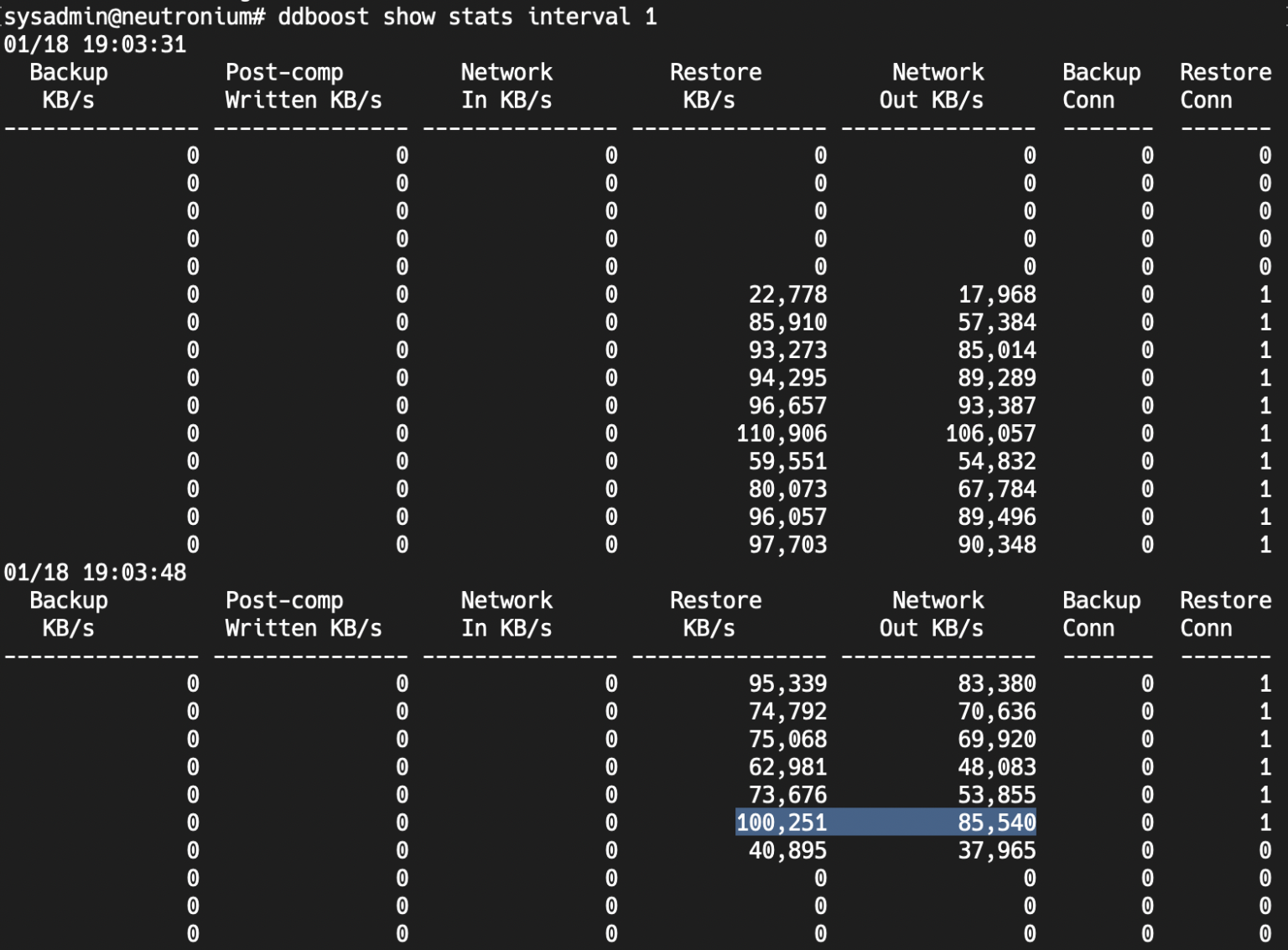Click the restore value 22,778

[787, 295]
